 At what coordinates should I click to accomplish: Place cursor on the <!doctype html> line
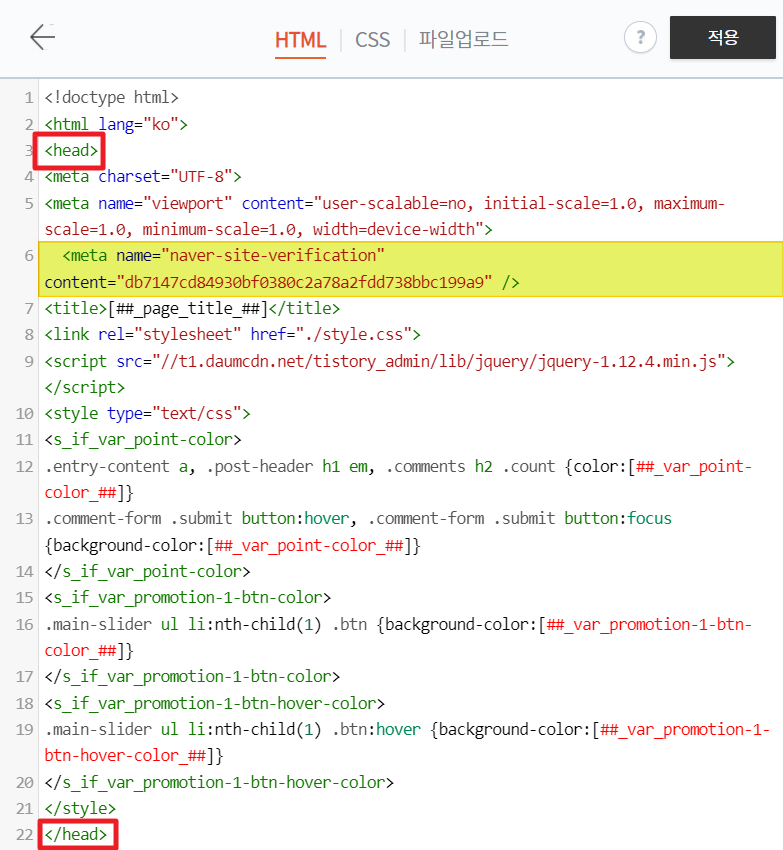click(112, 98)
